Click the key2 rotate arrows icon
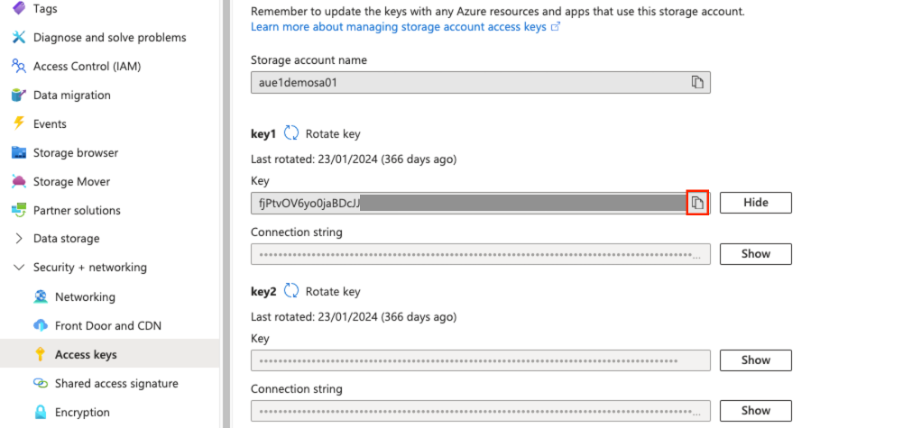 tap(291, 291)
